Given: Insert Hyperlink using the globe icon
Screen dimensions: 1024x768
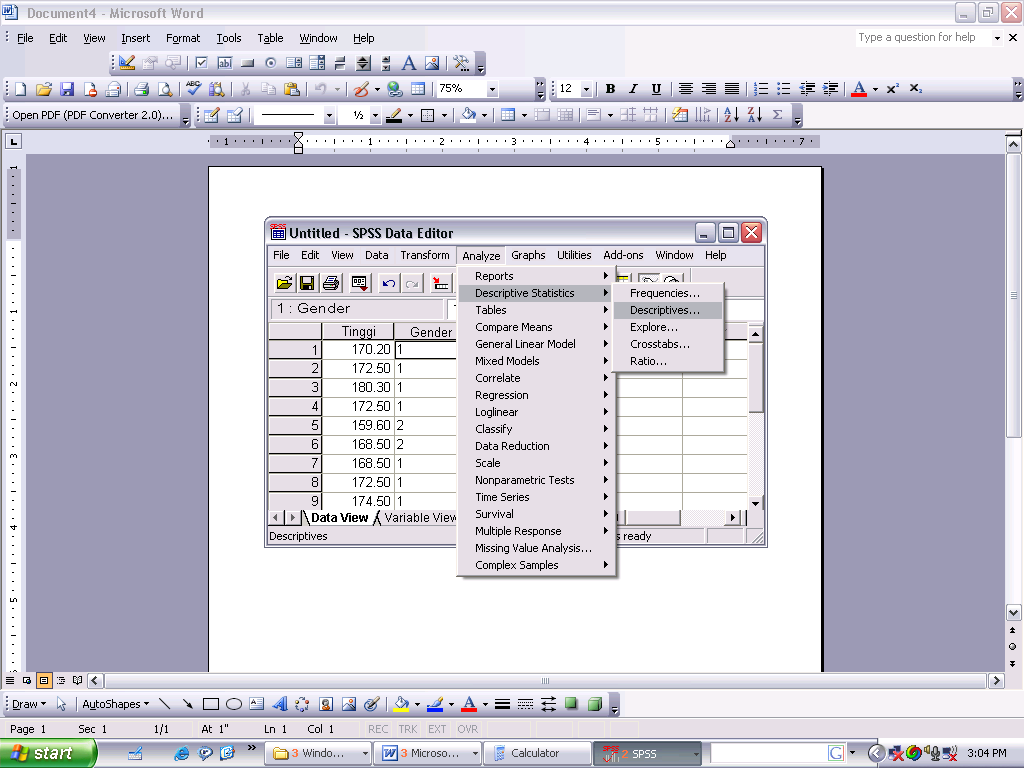Looking at the screenshot, I should coord(394,89).
